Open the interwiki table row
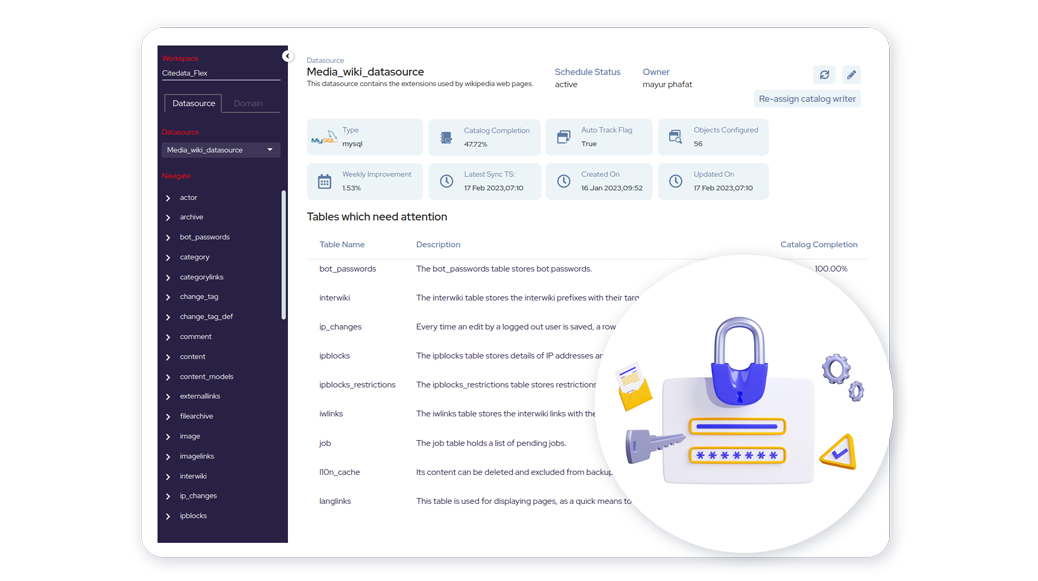The image size is (1038, 581). point(335,297)
